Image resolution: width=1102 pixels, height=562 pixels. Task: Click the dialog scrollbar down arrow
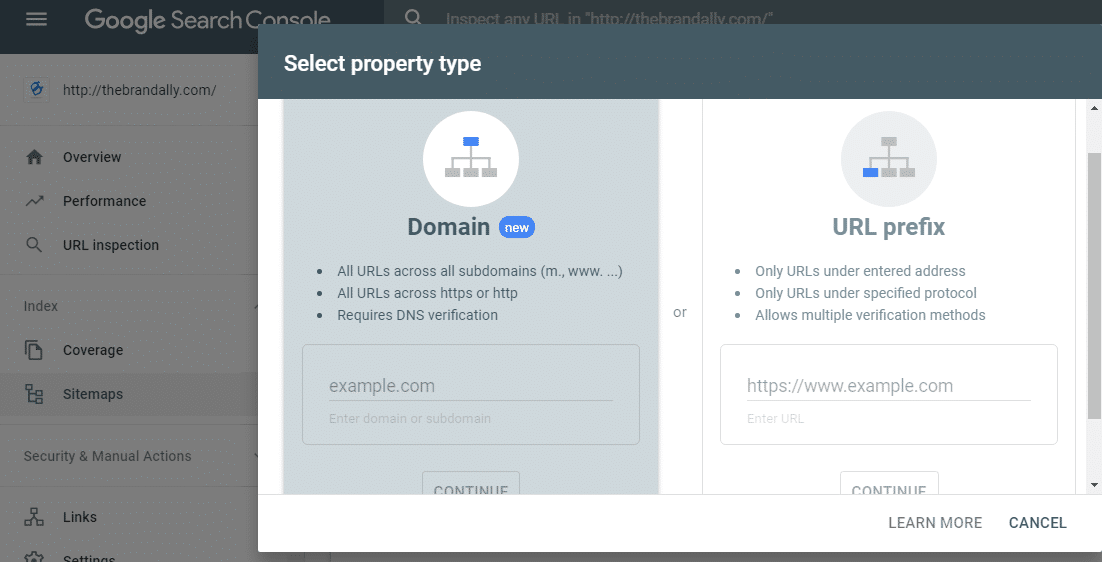point(1094,485)
